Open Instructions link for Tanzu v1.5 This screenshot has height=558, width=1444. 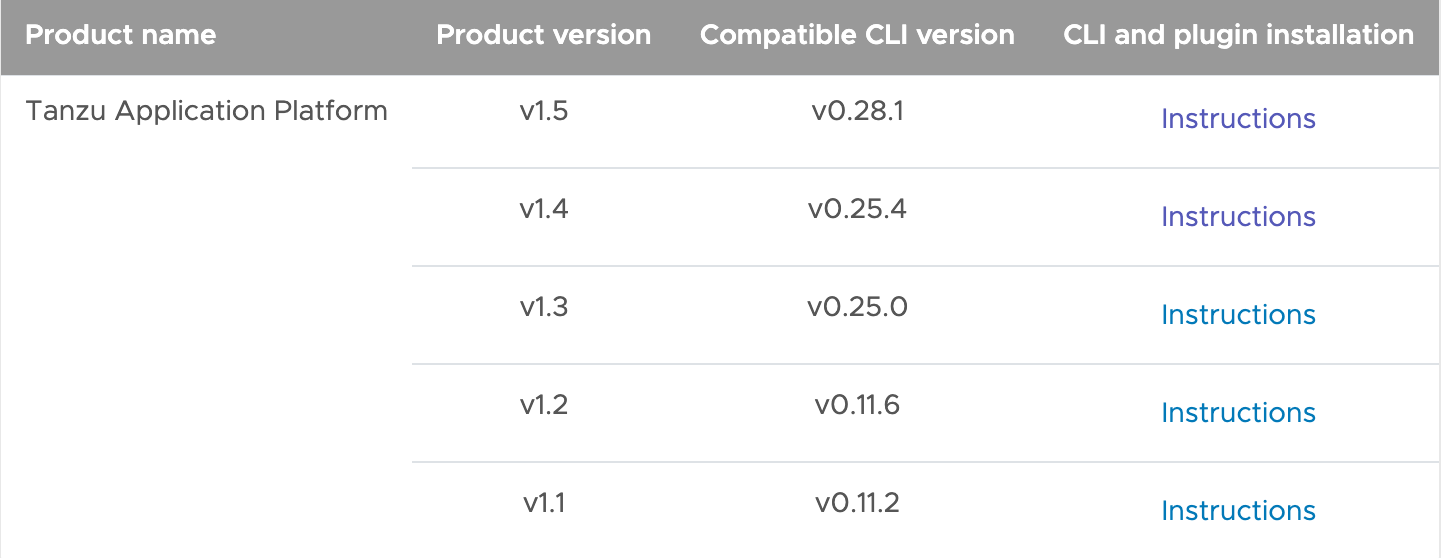1238,119
